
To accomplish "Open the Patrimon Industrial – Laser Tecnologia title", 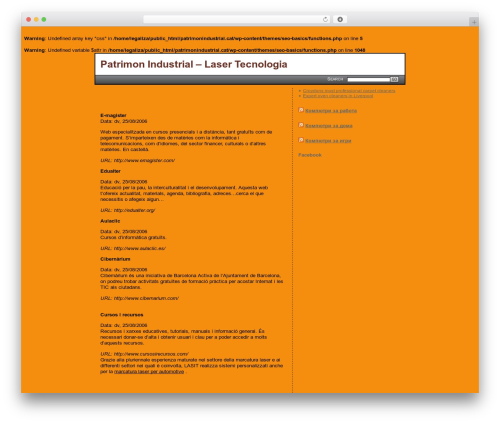I will coord(194,64).
